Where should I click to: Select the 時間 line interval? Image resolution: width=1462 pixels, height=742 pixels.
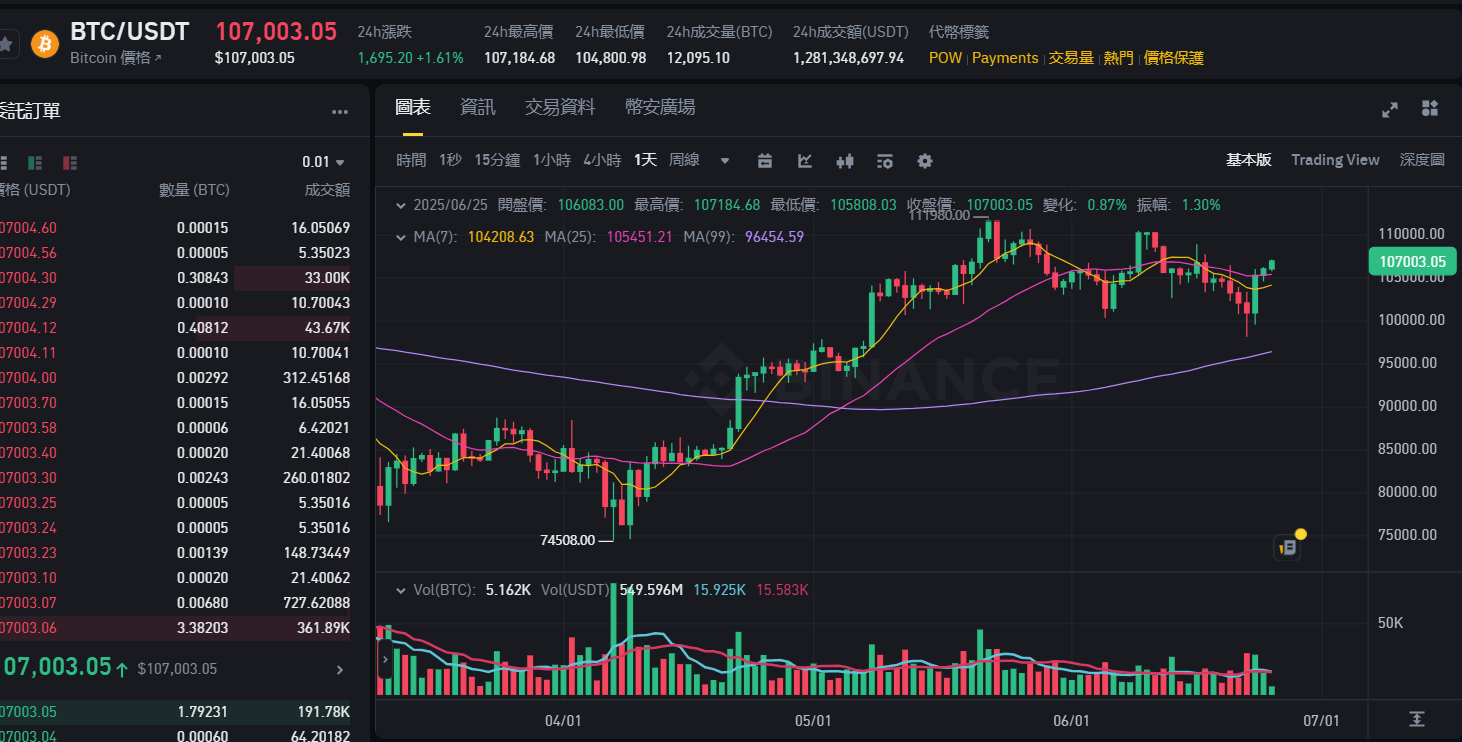411,160
